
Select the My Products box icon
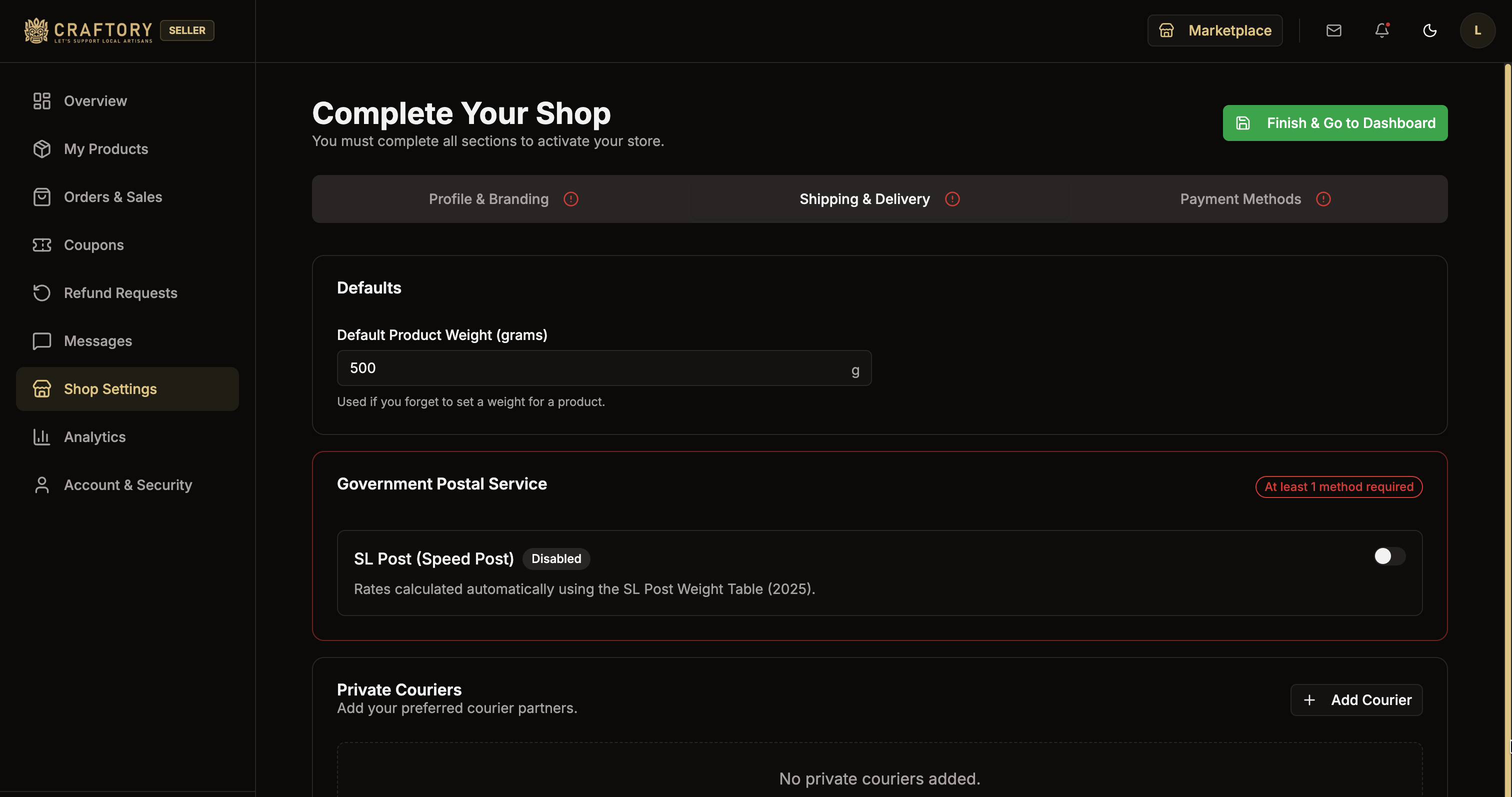[40, 148]
